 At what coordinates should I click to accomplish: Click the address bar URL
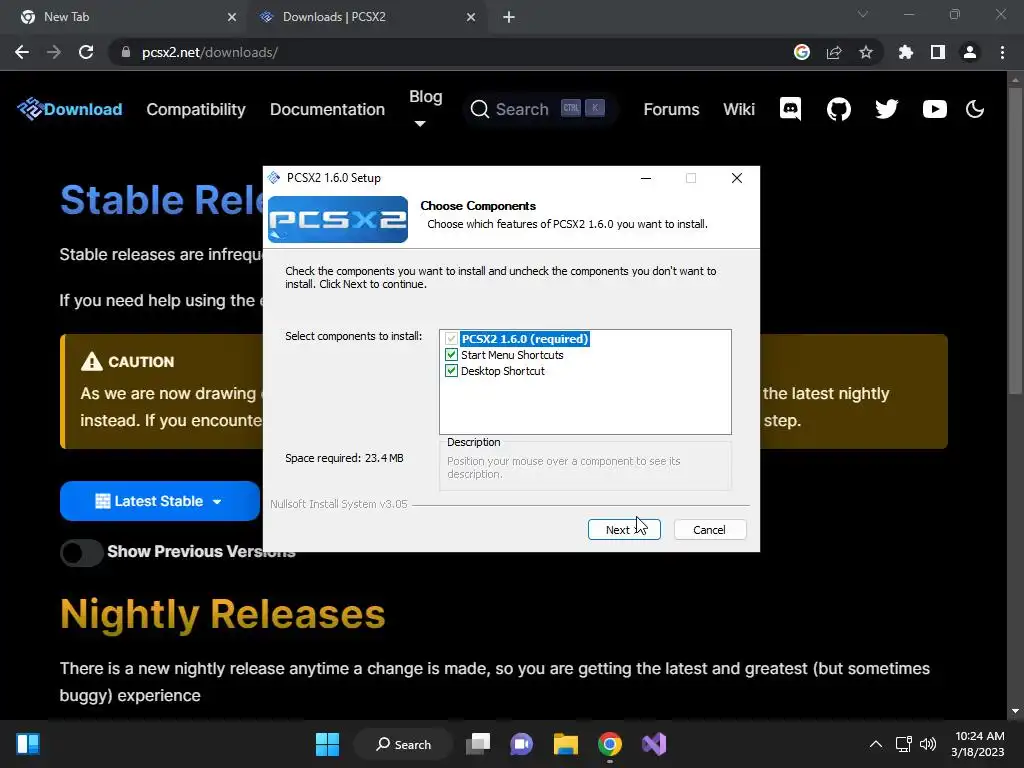coord(210,52)
